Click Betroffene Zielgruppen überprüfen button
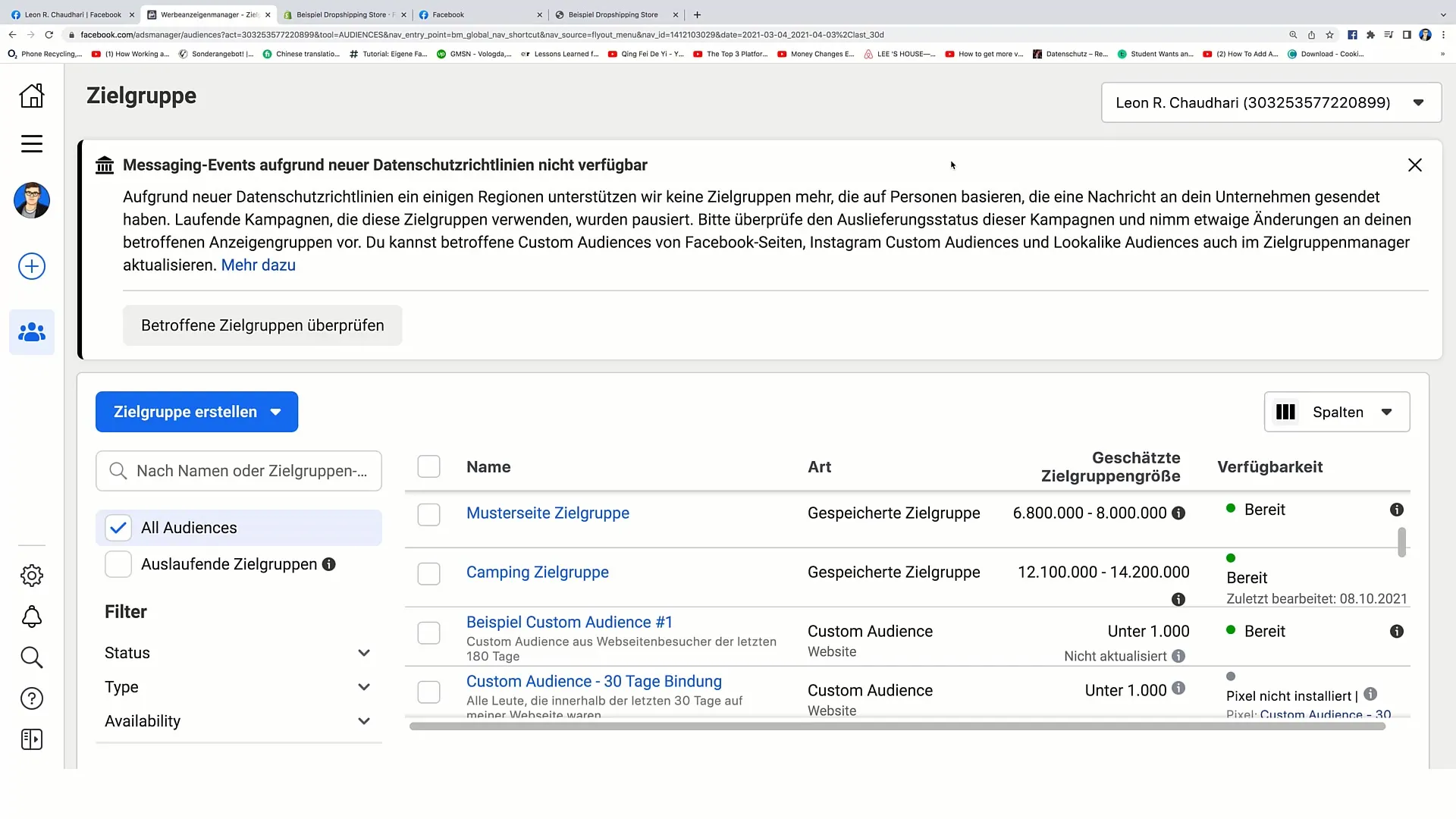Image resolution: width=1456 pixels, height=819 pixels. coord(262,325)
